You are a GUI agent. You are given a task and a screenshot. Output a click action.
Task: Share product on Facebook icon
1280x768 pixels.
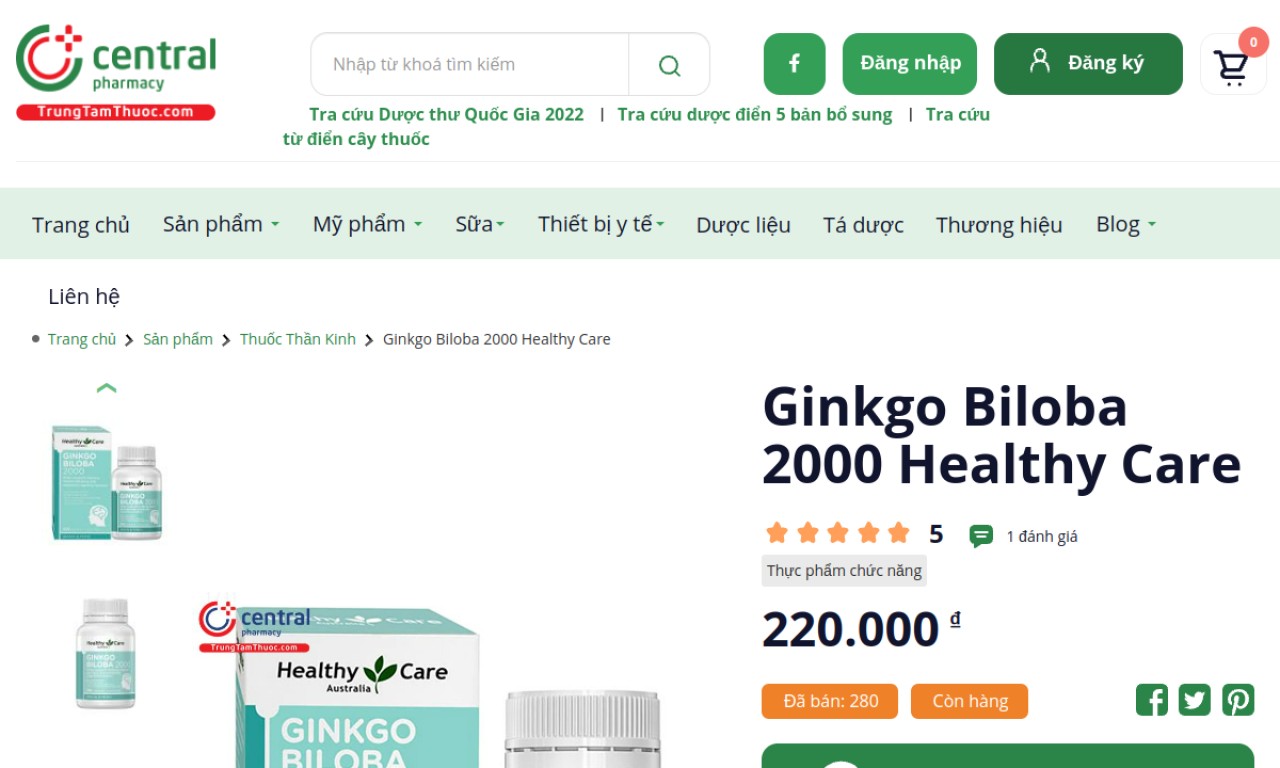pyautogui.click(x=1151, y=700)
